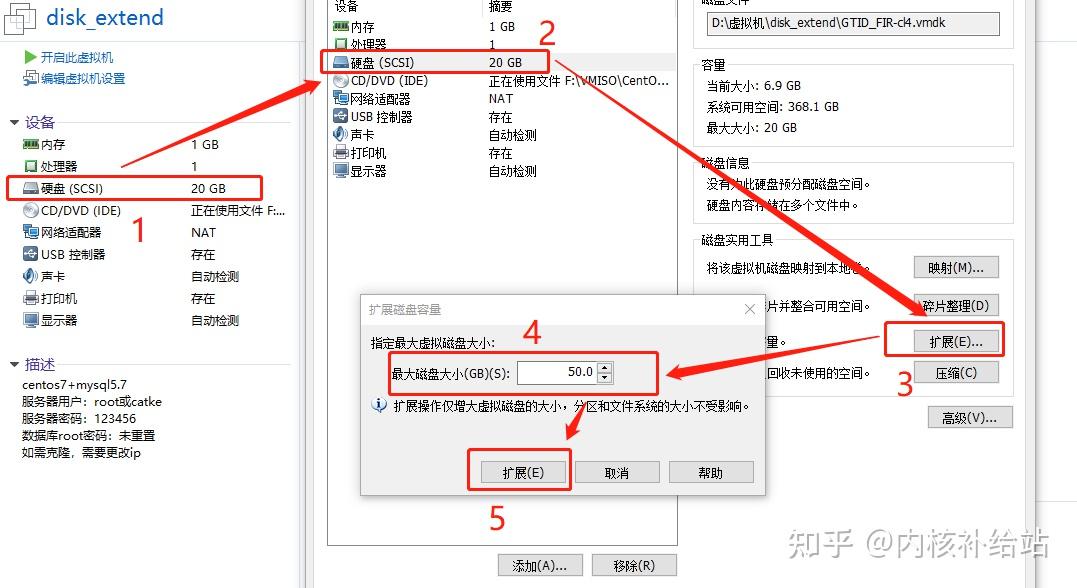Click 帮助 button in expand disk dialog
This screenshot has width=1077, height=588.
tap(711, 473)
